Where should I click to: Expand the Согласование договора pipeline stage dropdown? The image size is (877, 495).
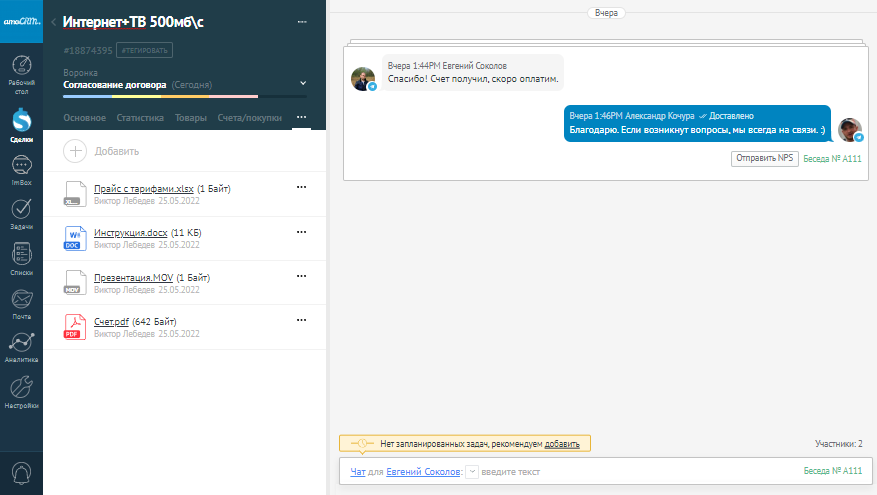tap(303, 83)
